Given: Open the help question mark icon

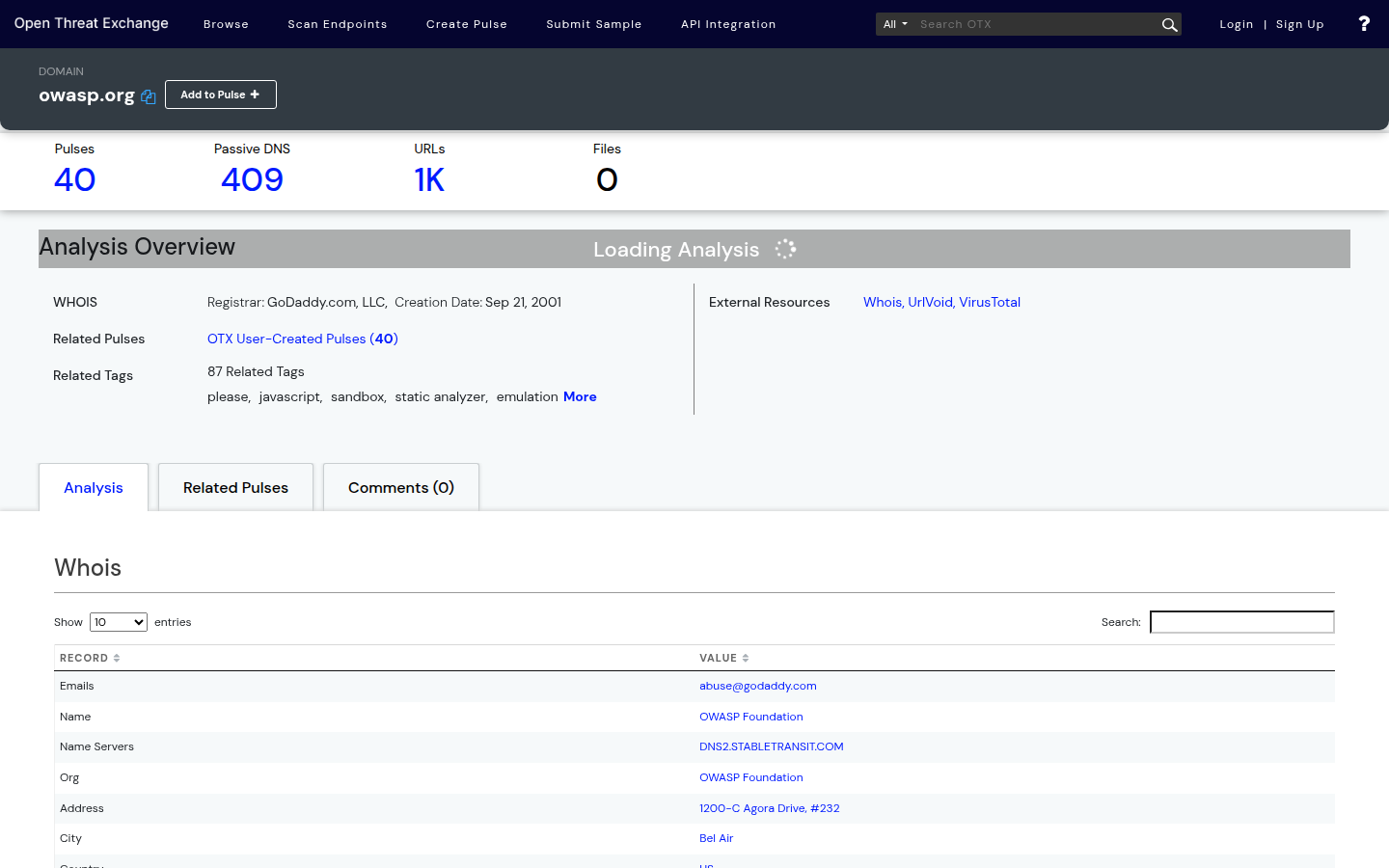Looking at the screenshot, I should [1363, 24].
